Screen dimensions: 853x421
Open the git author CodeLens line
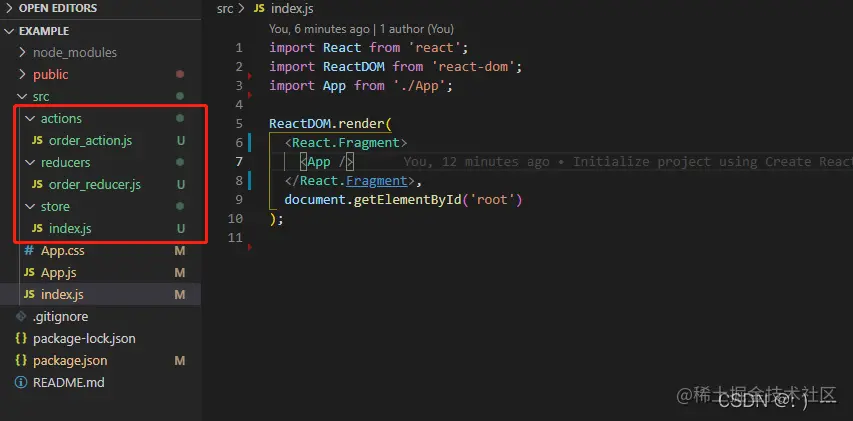[x=361, y=29]
